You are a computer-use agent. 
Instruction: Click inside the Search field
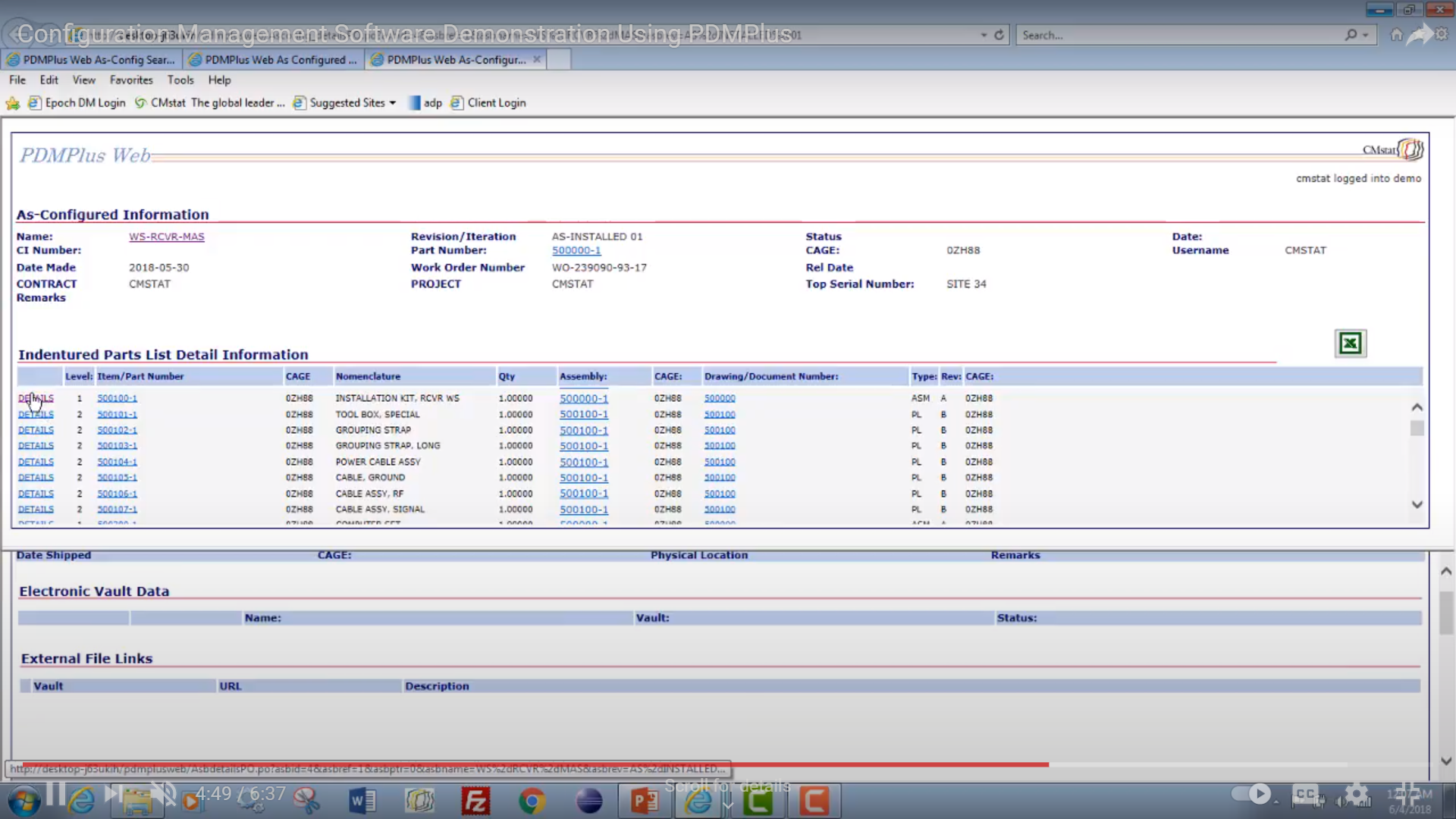coord(1137,35)
